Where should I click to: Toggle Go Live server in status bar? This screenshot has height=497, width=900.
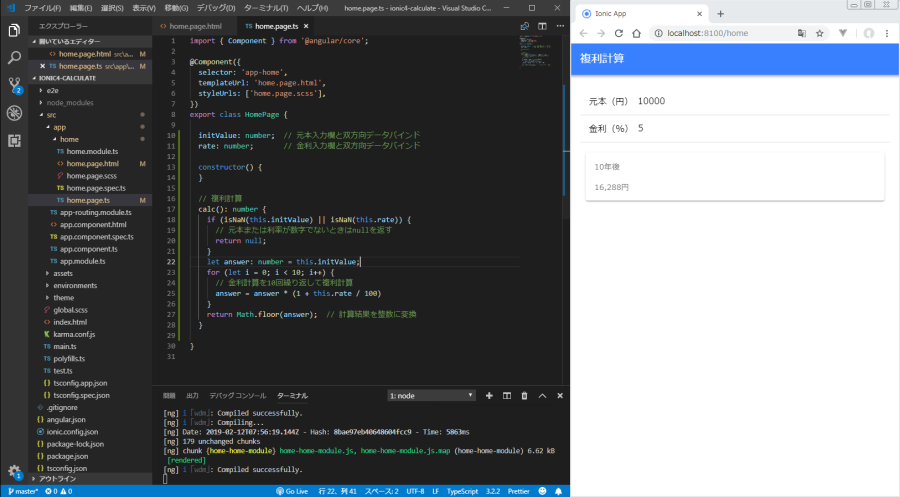(292, 491)
